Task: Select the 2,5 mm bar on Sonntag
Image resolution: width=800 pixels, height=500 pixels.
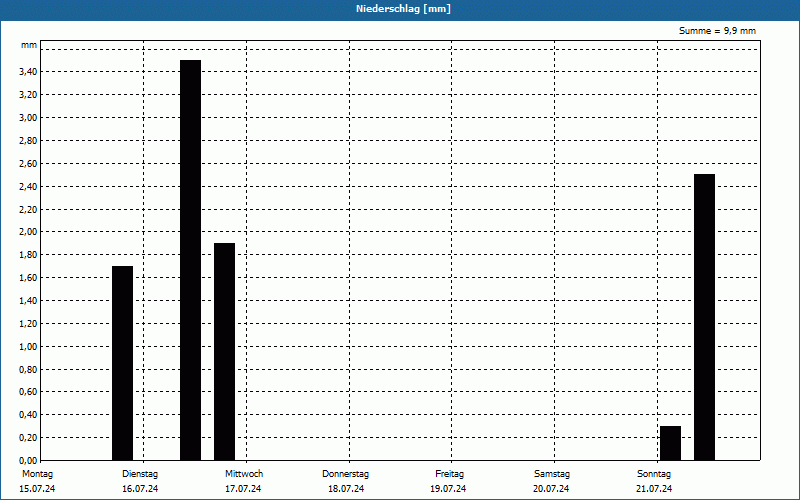Action: (704, 317)
